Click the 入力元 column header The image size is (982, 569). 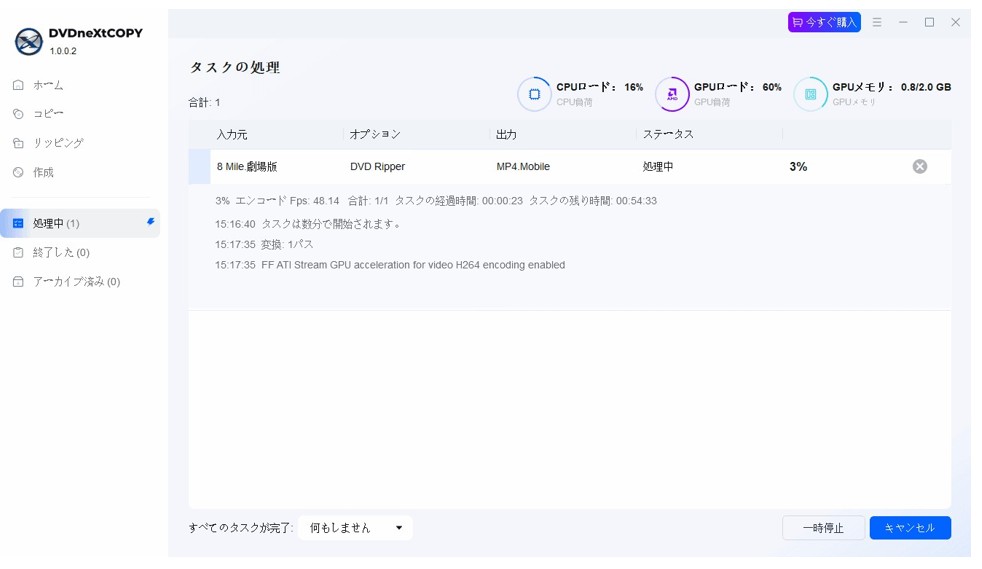tap(232, 135)
